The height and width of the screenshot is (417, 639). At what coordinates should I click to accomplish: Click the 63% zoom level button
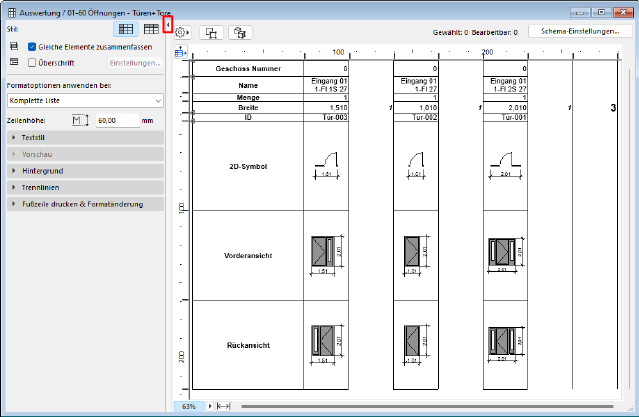click(189, 406)
